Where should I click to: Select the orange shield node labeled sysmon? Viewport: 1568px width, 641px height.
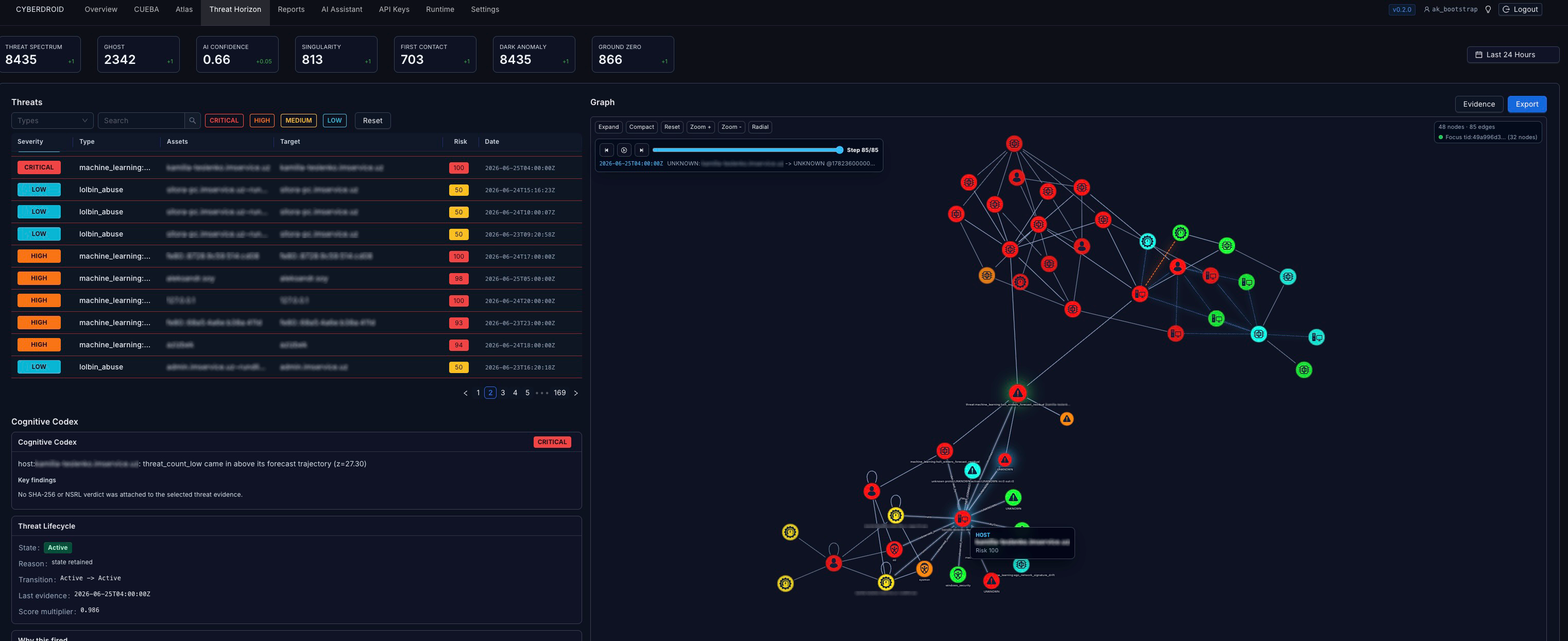click(924, 569)
